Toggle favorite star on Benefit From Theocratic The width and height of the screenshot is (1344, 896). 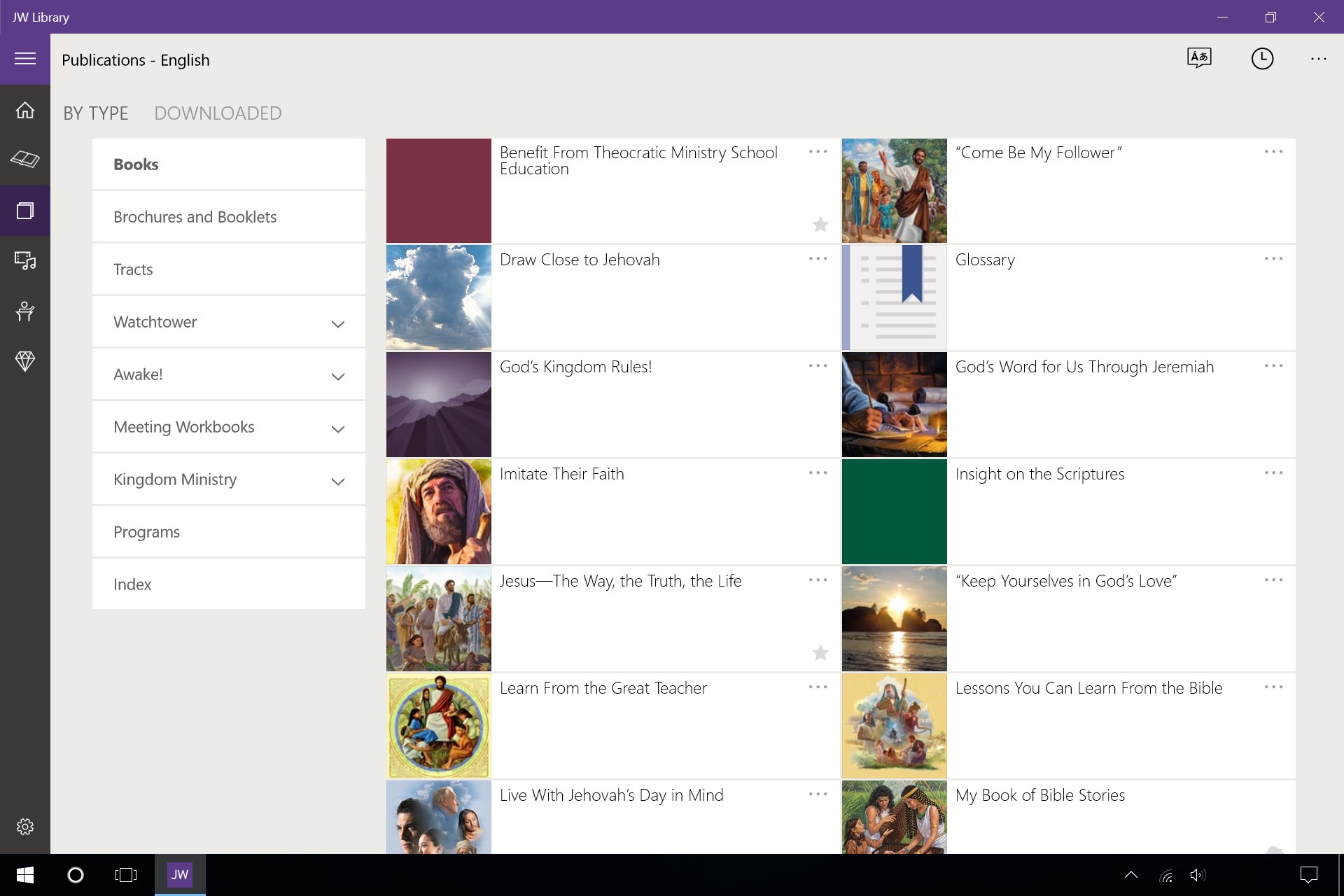point(820,224)
